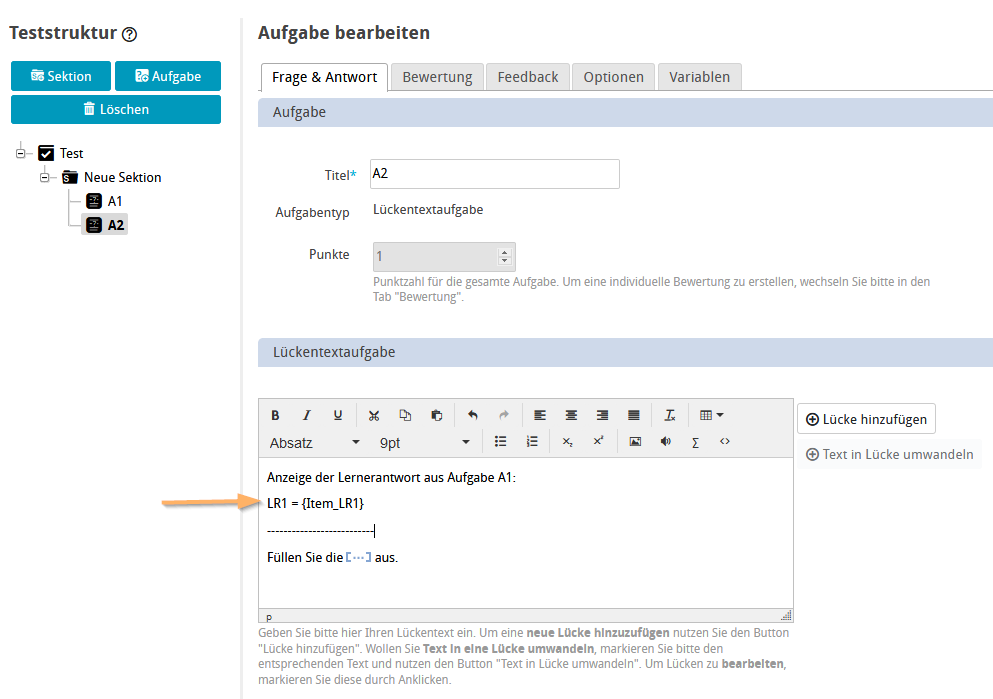Collapse the Neue Sektion branch
This screenshot has width=993, height=699.
pos(44,177)
